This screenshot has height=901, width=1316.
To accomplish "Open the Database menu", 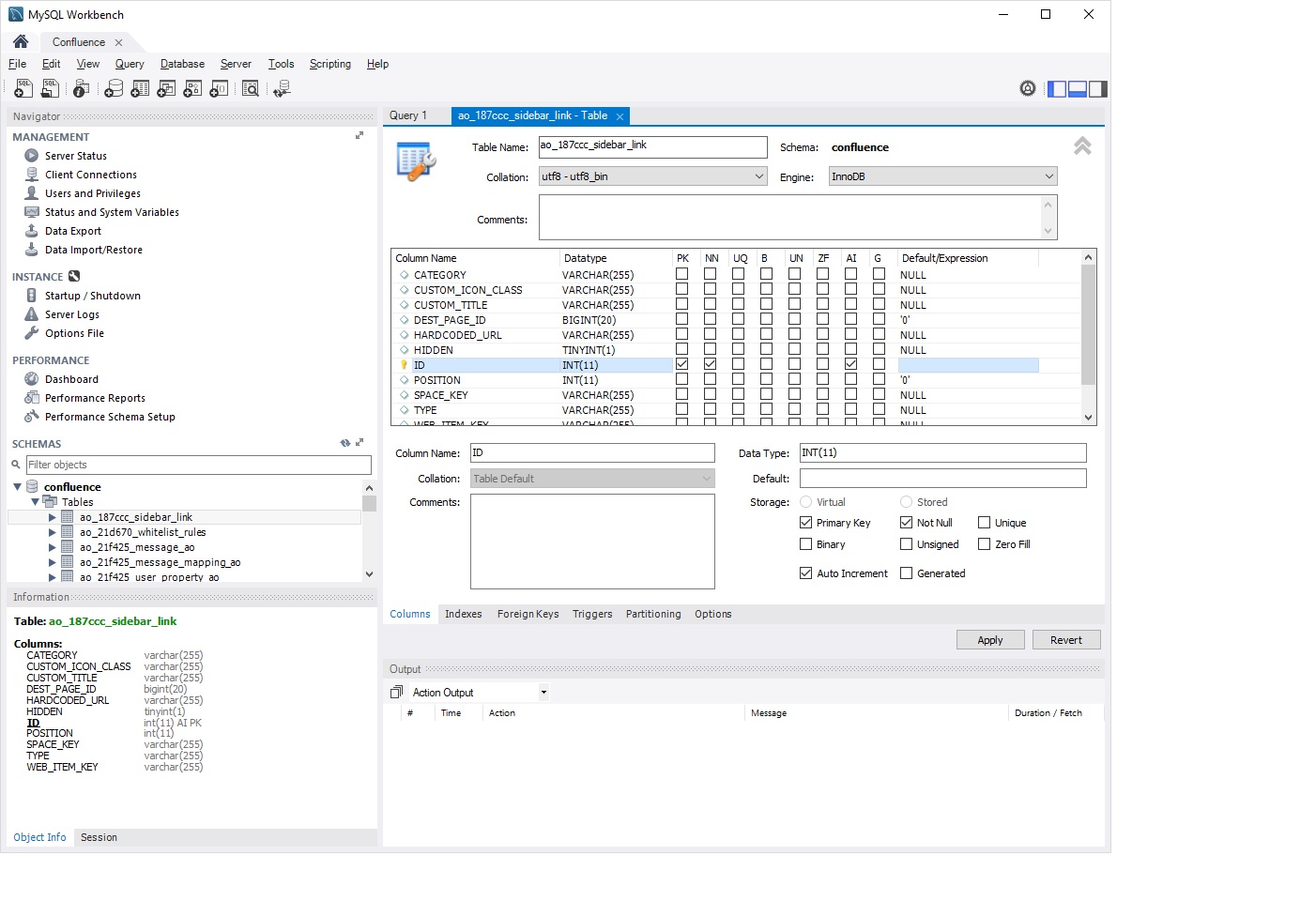I will [182, 64].
